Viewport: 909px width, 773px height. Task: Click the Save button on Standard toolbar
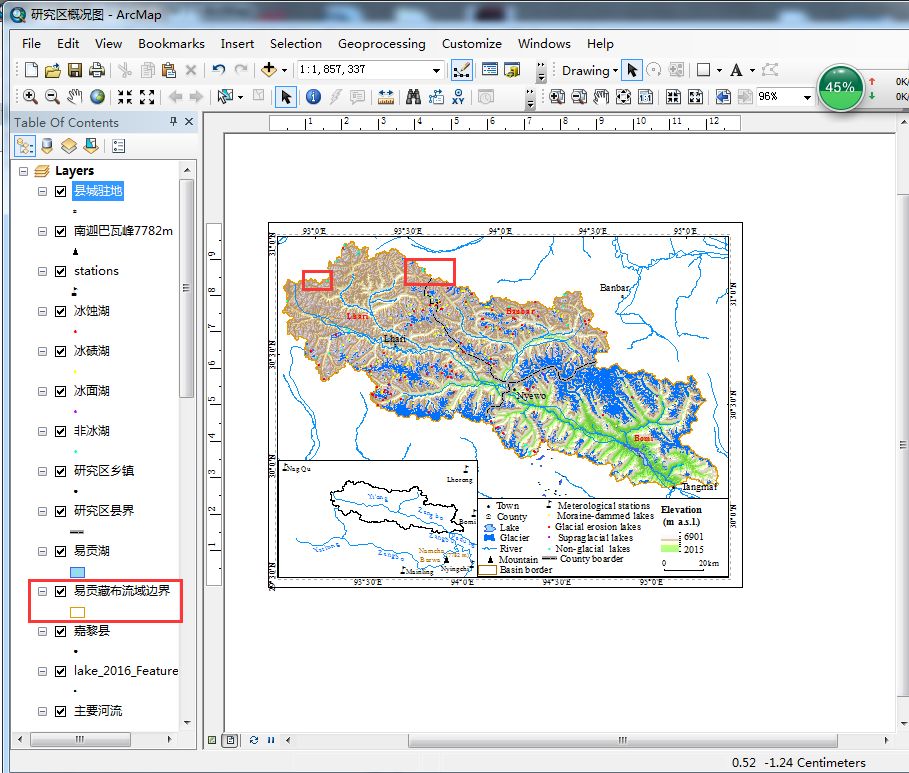pyautogui.click(x=74, y=70)
